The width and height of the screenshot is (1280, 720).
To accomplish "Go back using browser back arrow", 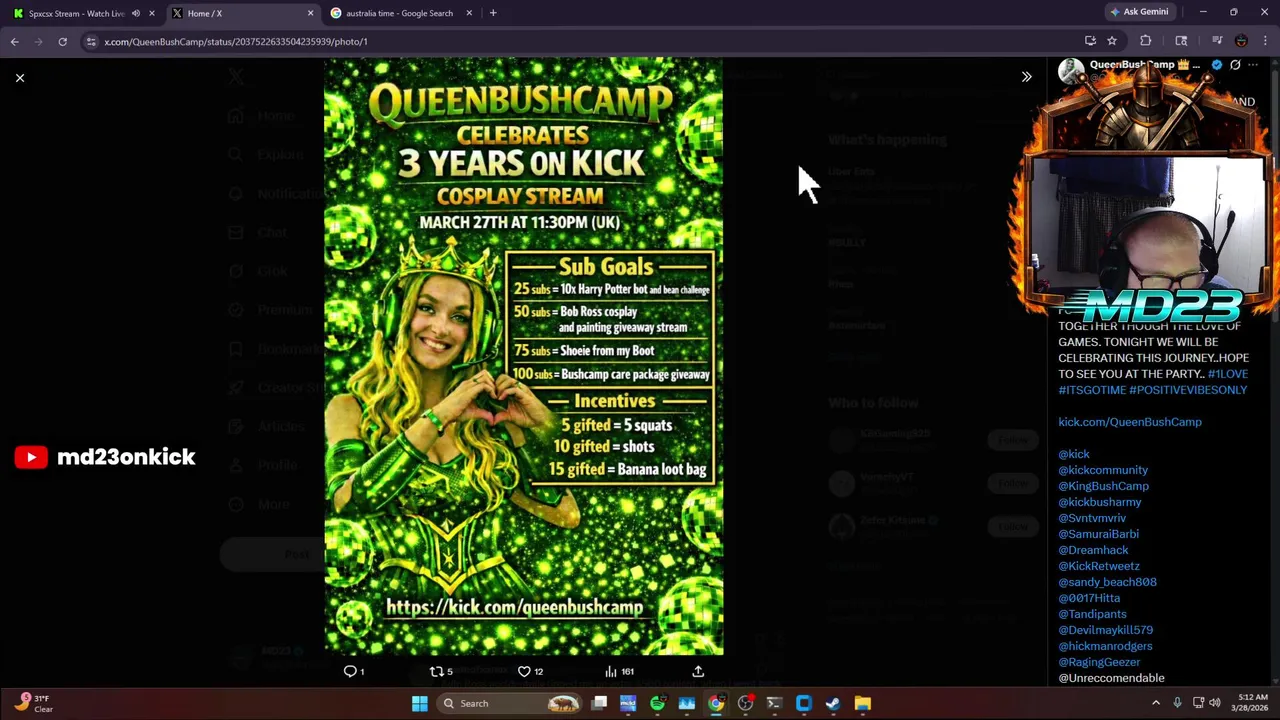I will (14, 41).
